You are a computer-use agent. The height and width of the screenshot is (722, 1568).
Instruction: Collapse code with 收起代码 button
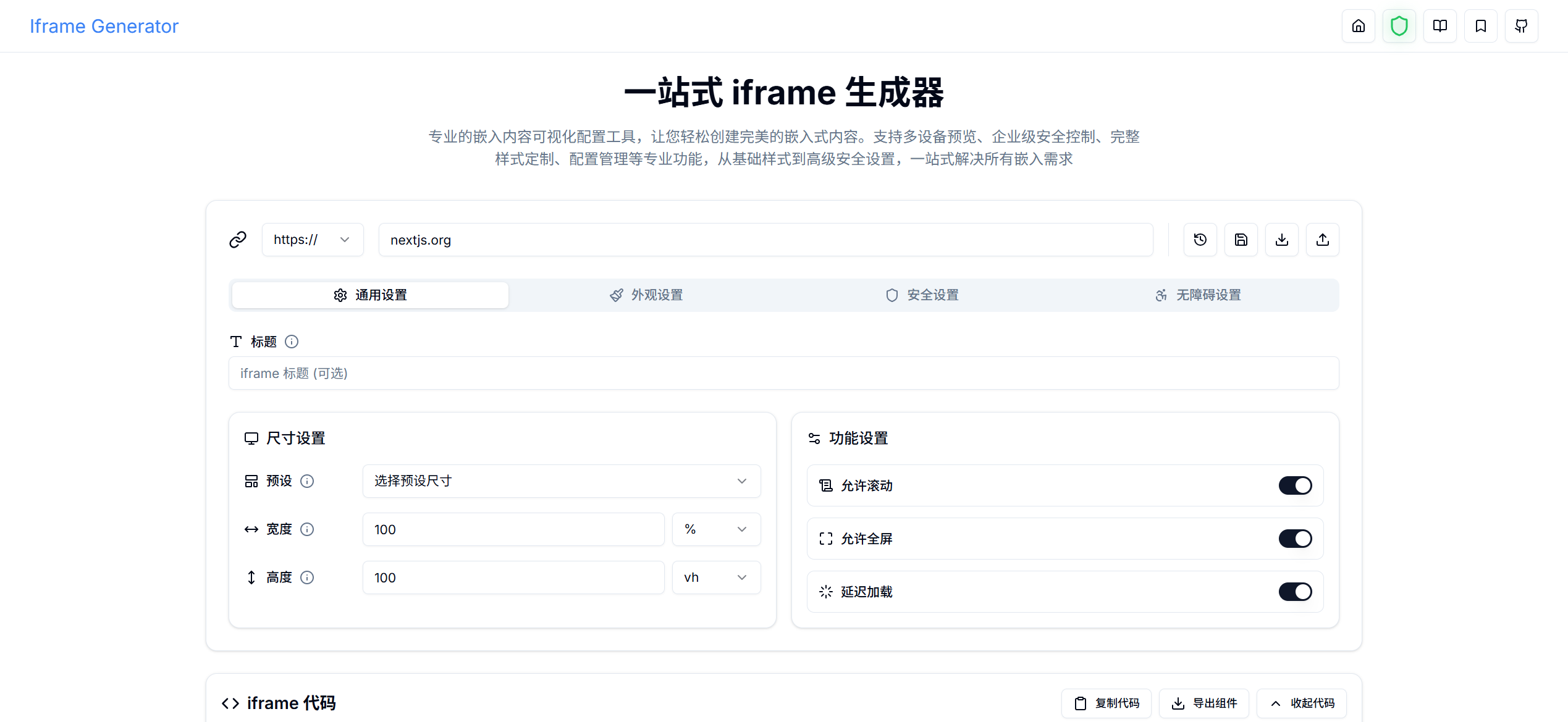[x=1301, y=703]
